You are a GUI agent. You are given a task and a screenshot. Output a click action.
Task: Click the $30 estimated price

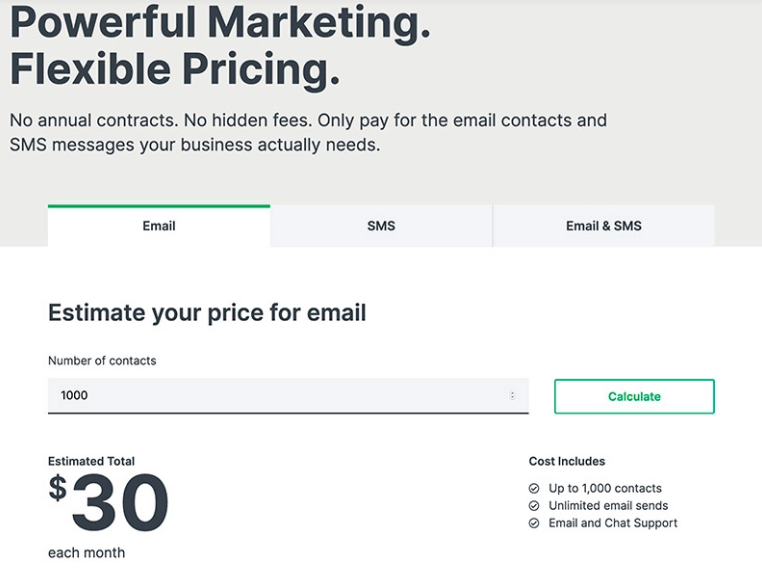pos(109,502)
